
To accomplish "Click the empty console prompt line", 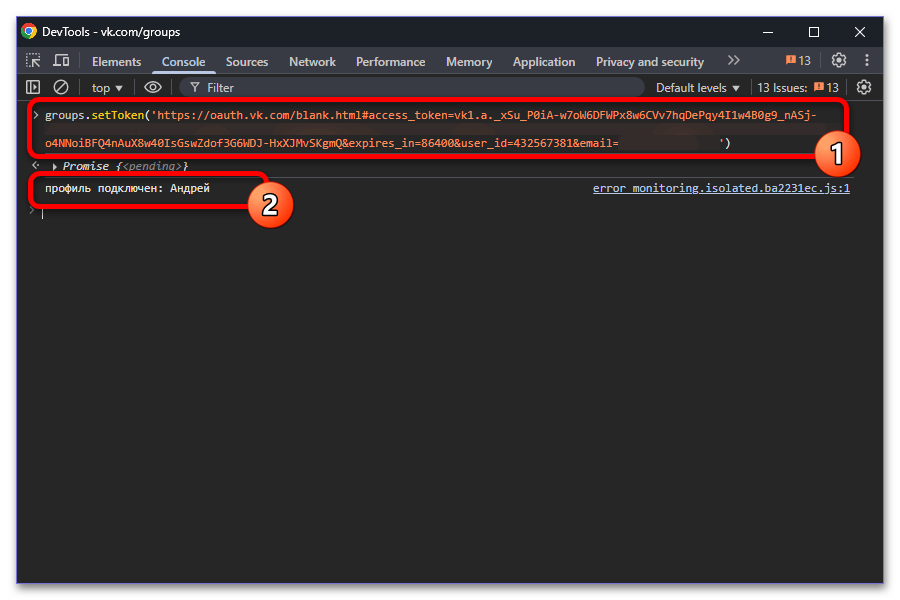I will (x=448, y=212).
